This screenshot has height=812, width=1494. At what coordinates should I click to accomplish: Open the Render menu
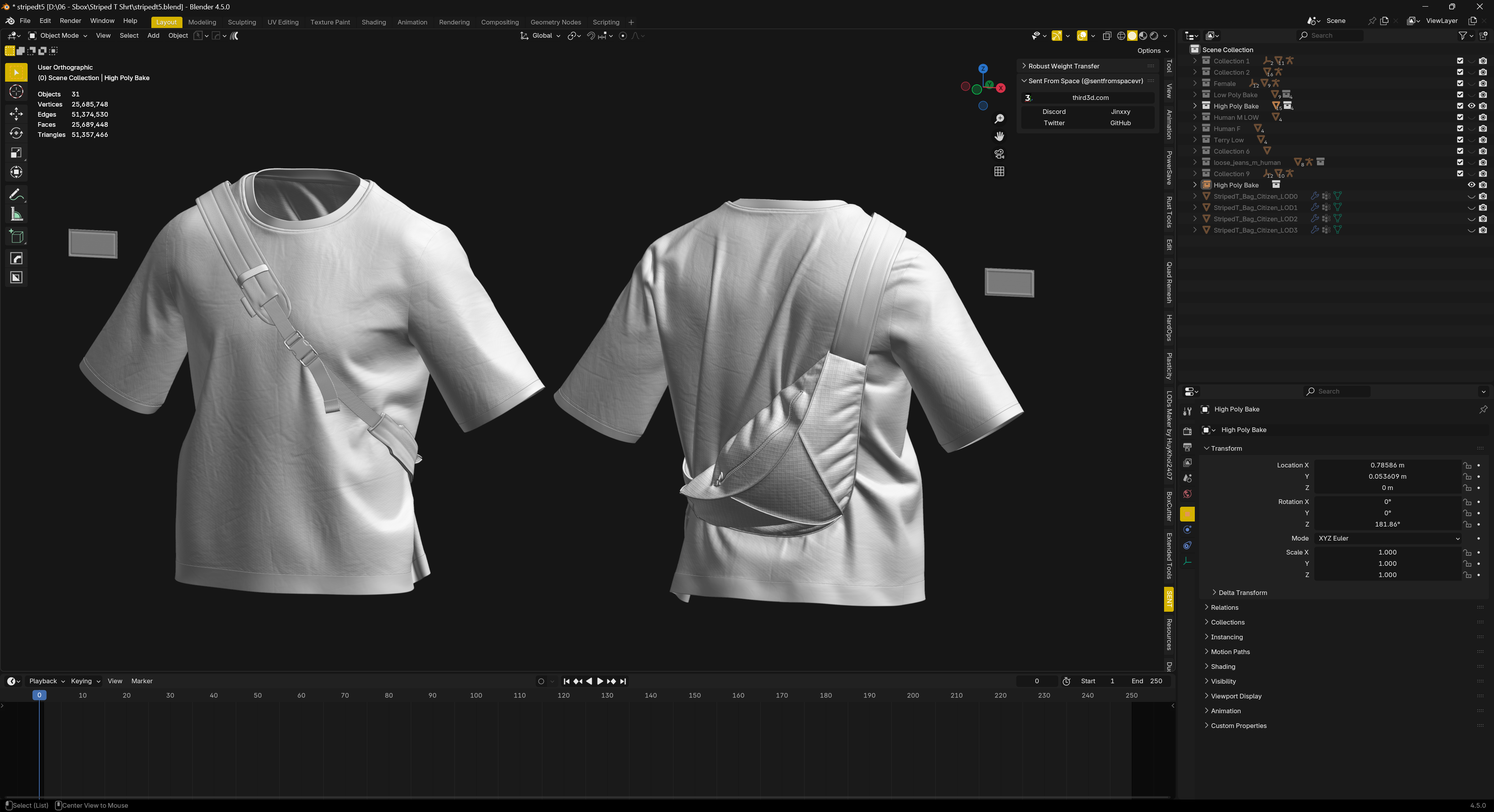pos(70,20)
